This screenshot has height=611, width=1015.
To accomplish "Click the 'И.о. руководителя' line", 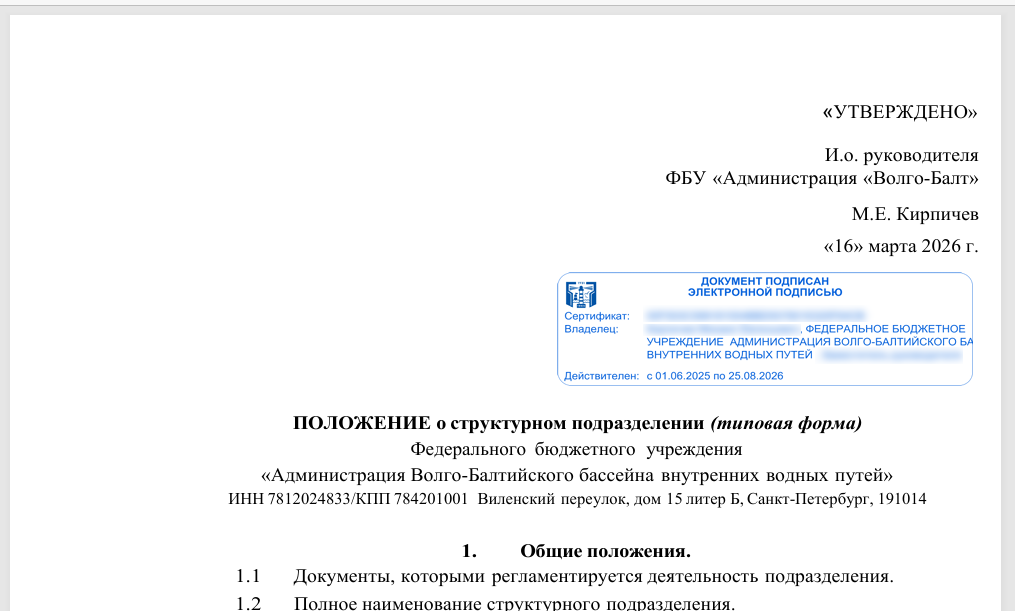I will [901, 155].
